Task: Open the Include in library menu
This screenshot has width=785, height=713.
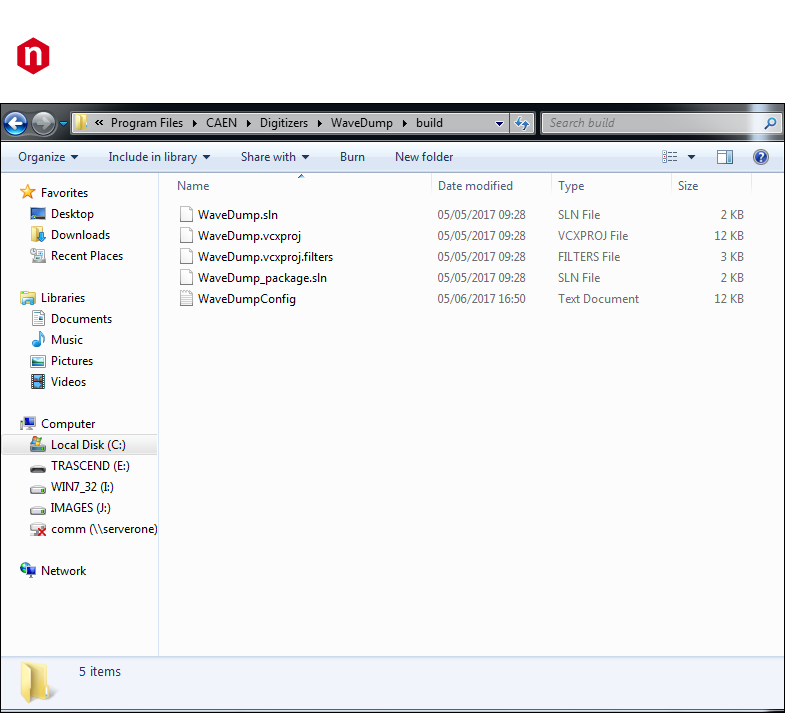Action: [159, 157]
